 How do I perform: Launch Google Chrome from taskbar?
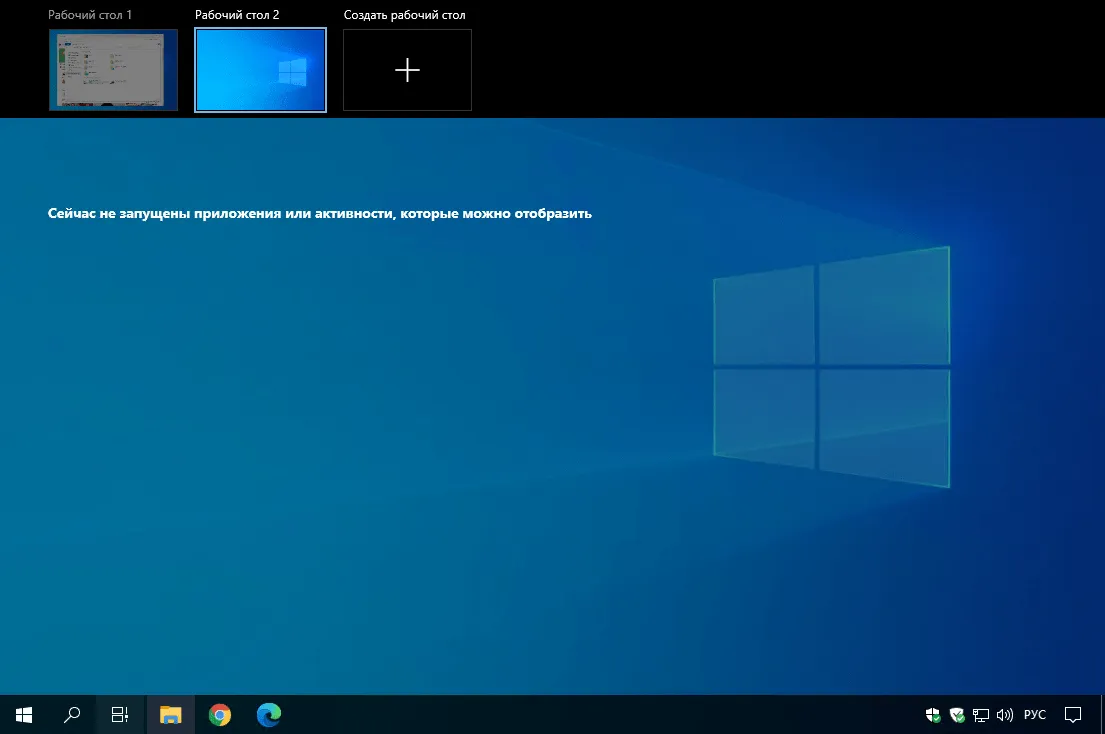(220, 715)
